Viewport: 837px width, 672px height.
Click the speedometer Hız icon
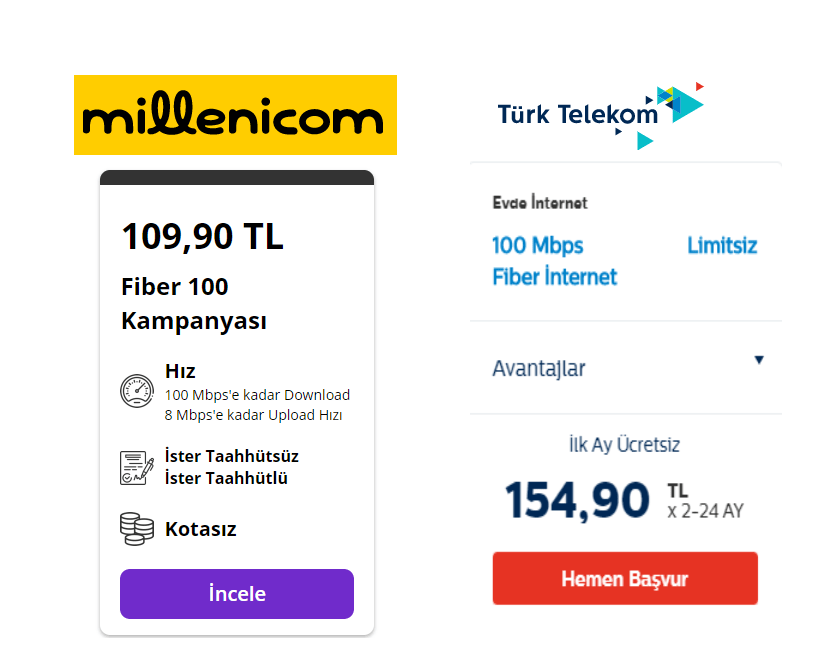tap(137, 391)
